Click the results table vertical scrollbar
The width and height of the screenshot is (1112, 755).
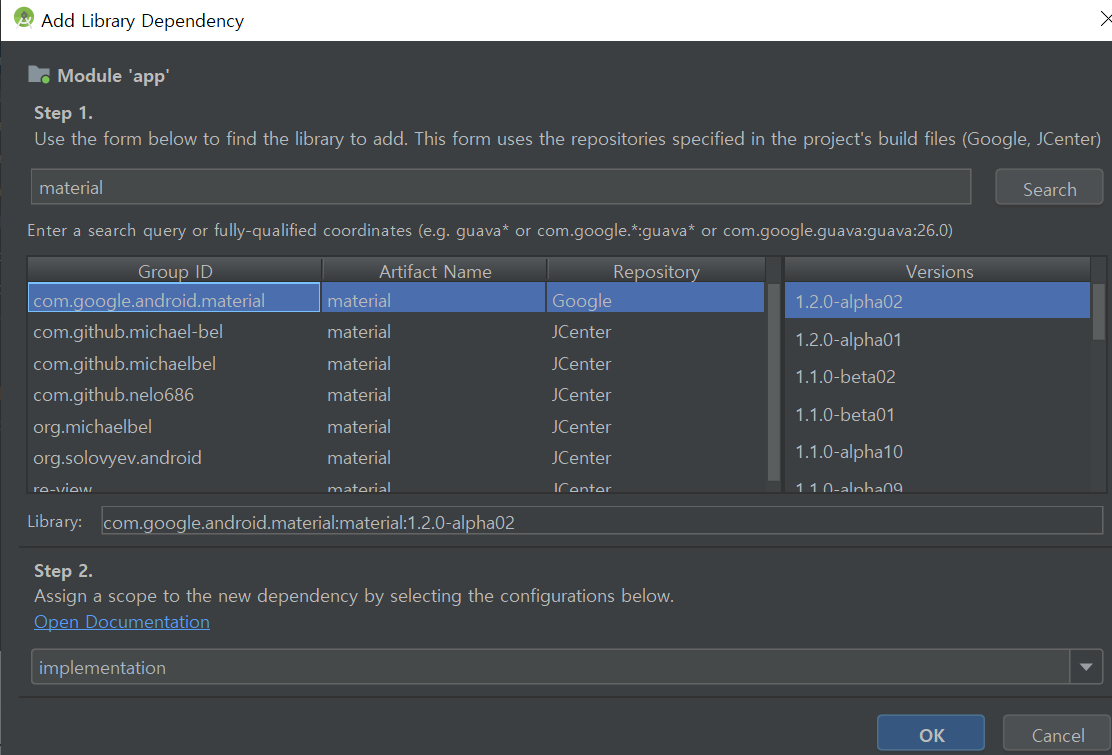tap(773, 381)
